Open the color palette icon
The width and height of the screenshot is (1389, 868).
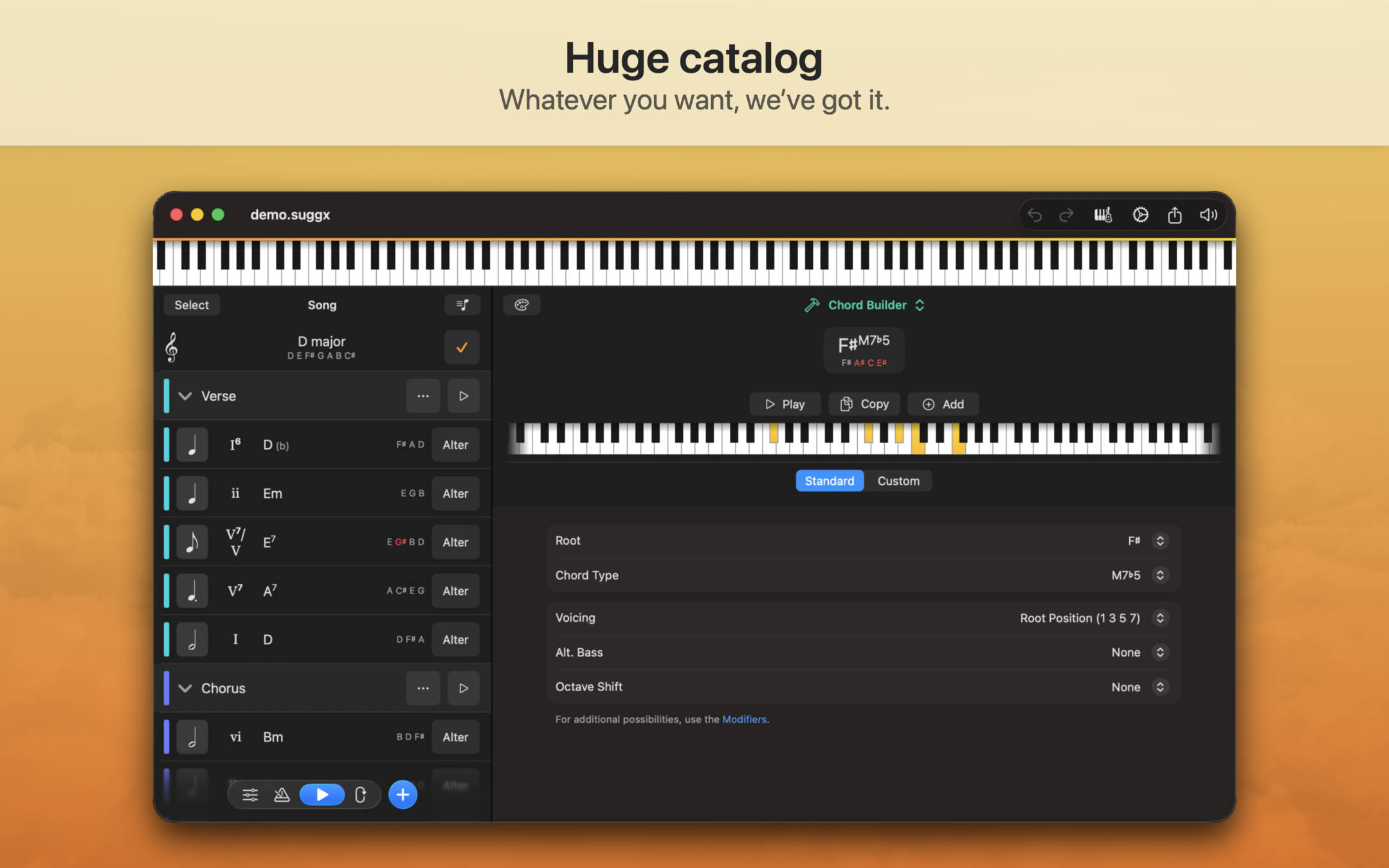pos(522,305)
